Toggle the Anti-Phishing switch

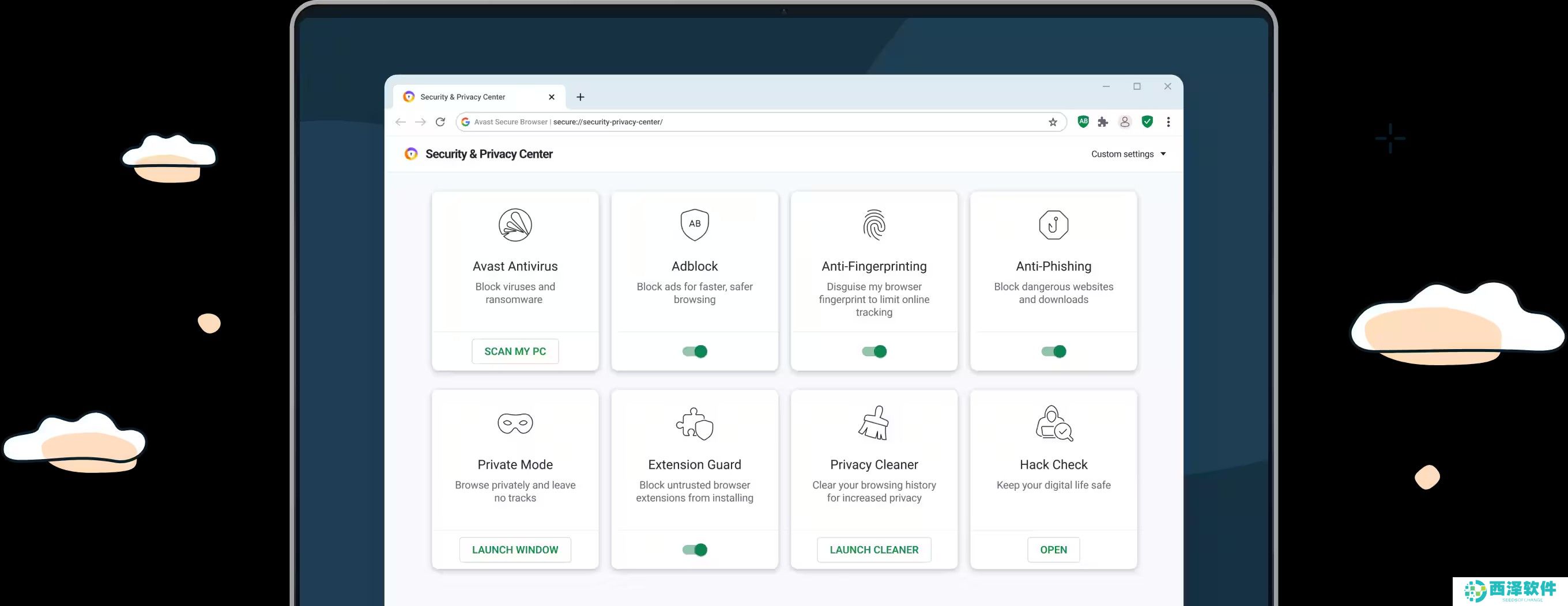coord(1054,351)
